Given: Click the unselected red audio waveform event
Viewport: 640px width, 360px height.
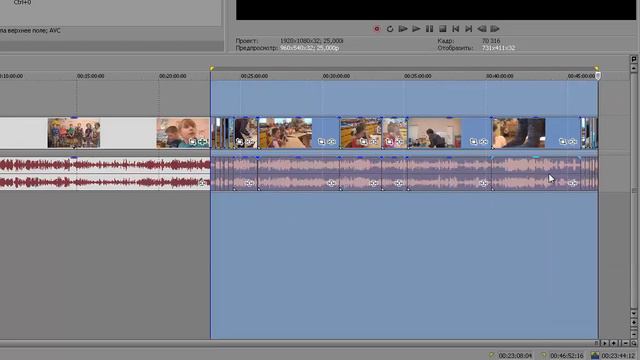Looking at the screenshot, I should (x=105, y=173).
